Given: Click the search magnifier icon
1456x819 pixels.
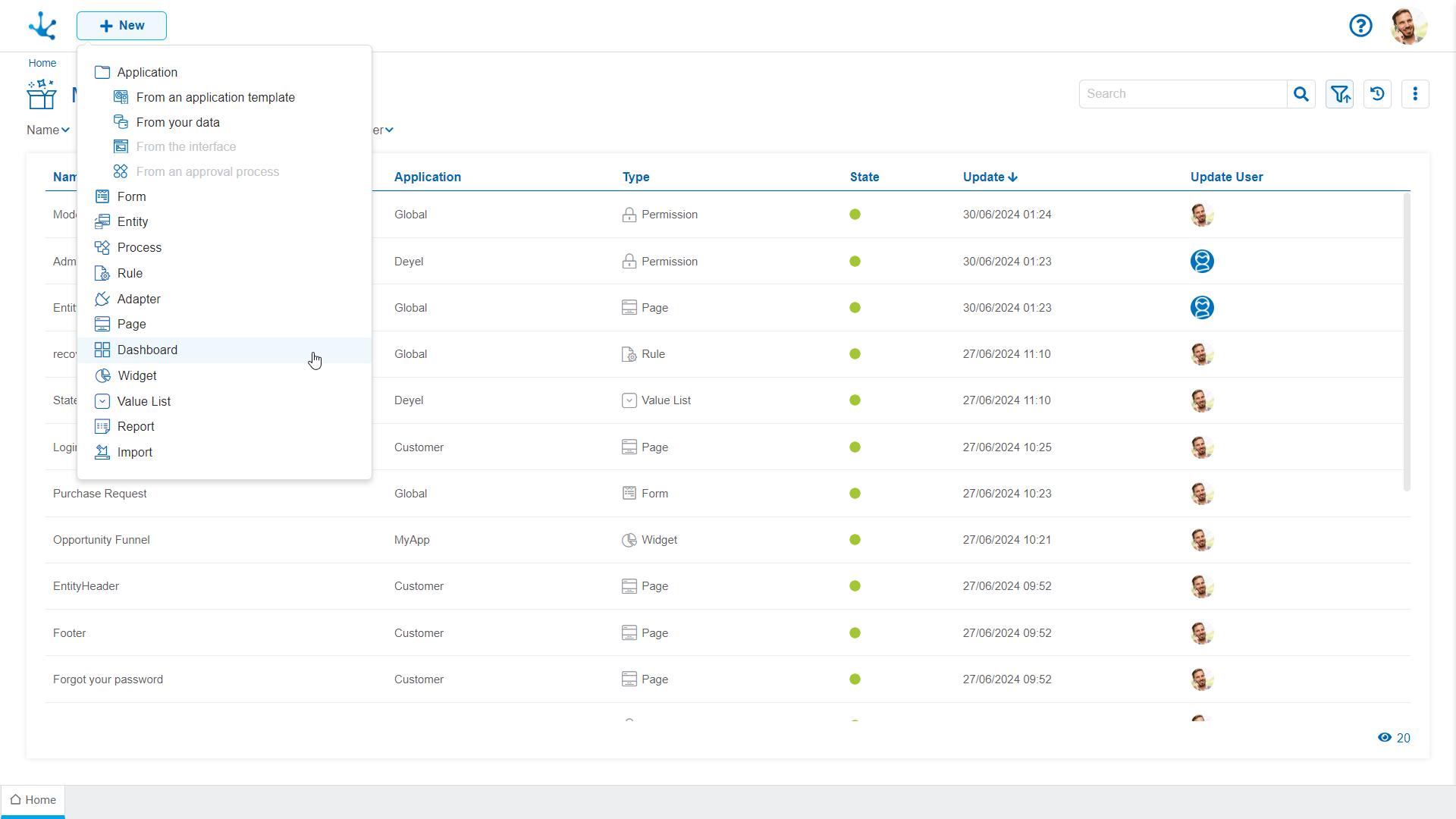Looking at the screenshot, I should [x=1301, y=94].
